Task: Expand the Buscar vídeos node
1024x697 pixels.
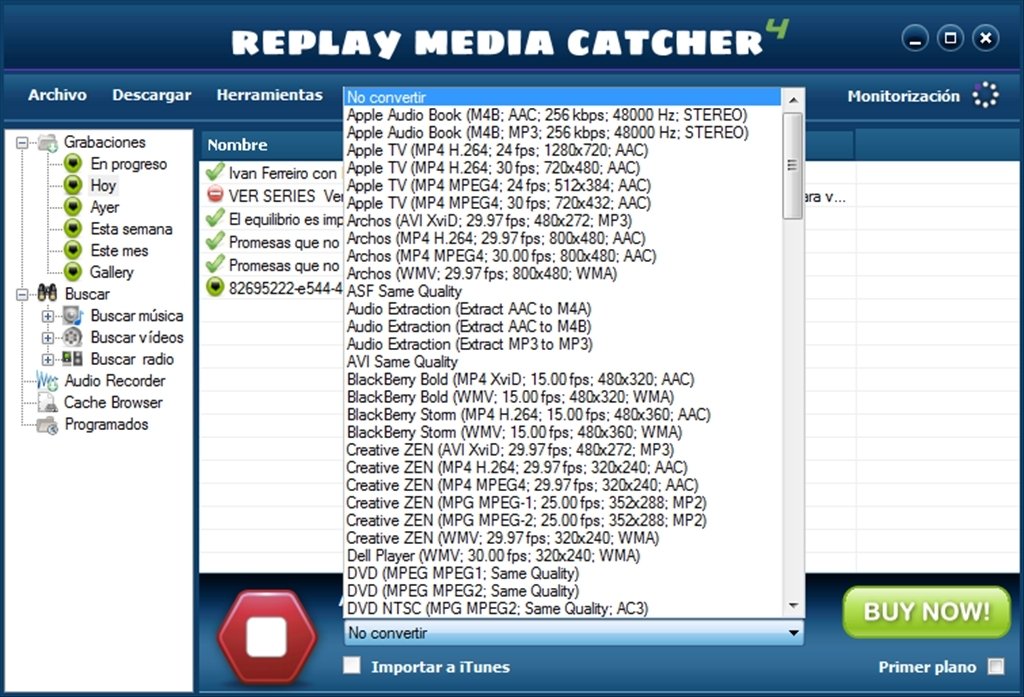Action: coord(48,338)
